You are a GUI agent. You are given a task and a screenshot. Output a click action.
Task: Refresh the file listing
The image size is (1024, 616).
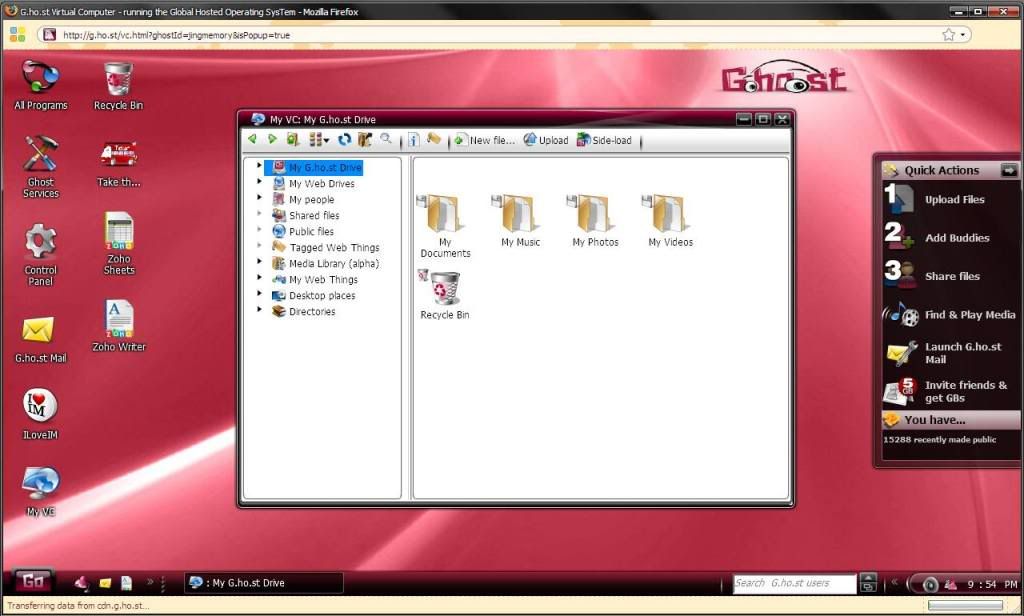[344, 139]
